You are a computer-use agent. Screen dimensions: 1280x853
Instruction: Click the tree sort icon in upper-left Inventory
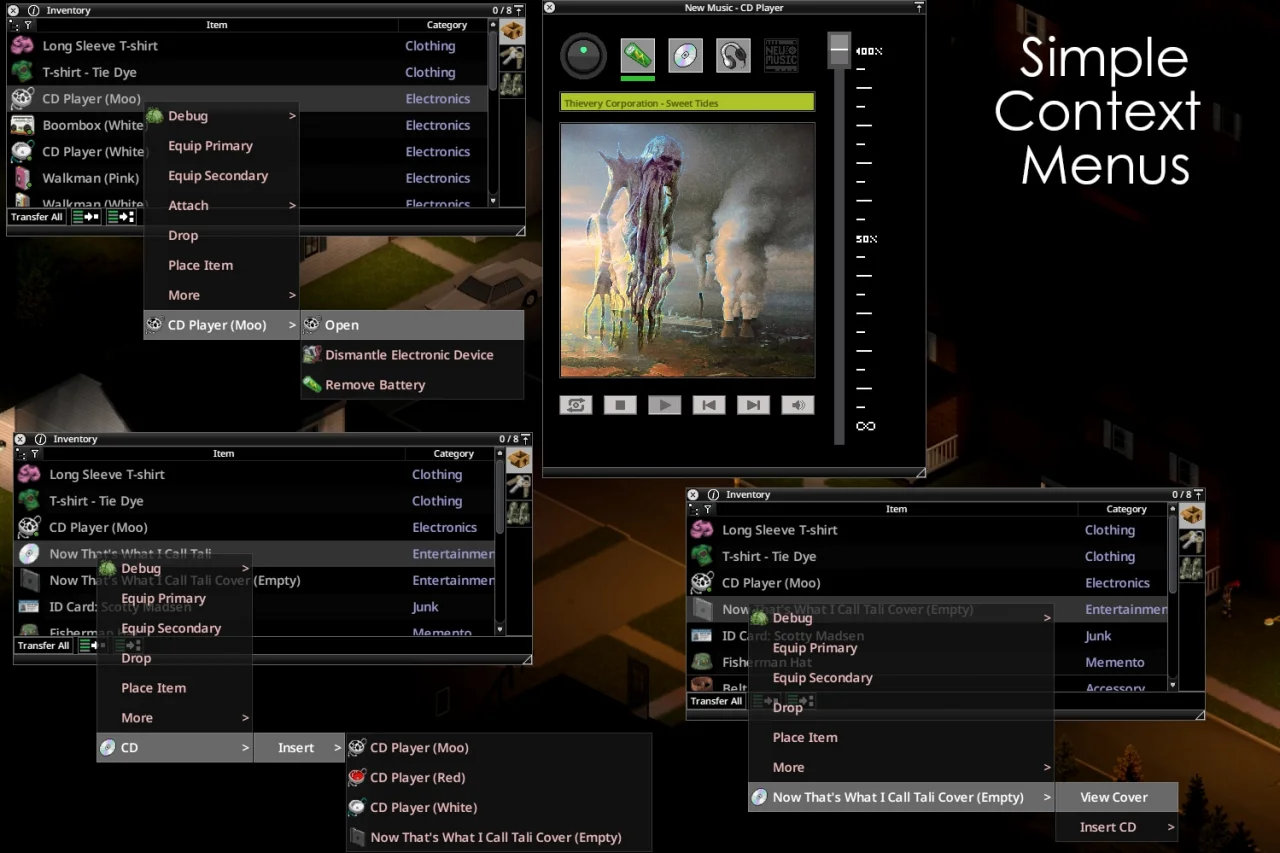(15, 25)
